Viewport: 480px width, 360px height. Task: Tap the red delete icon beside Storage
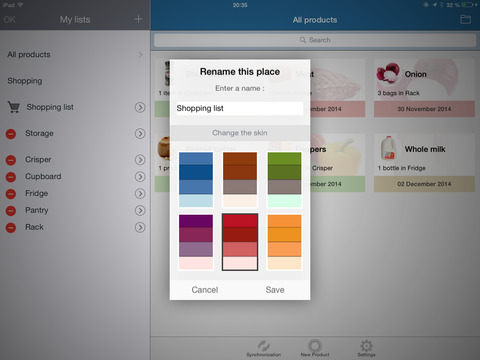click(x=11, y=134)
